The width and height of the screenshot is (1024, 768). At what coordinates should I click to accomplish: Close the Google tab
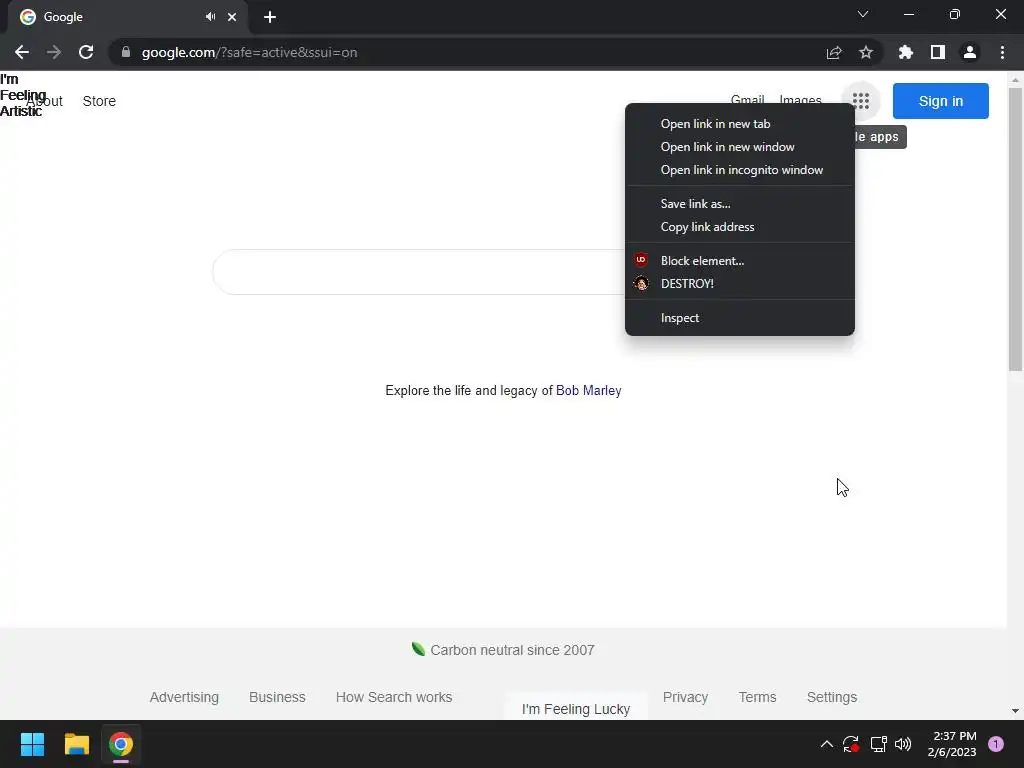pyautogui.click(x=232, y=17)
